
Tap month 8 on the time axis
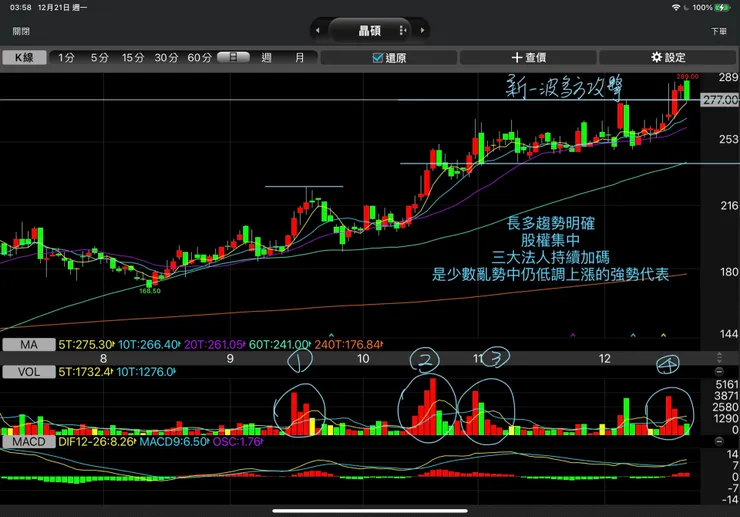click(103, 359)
